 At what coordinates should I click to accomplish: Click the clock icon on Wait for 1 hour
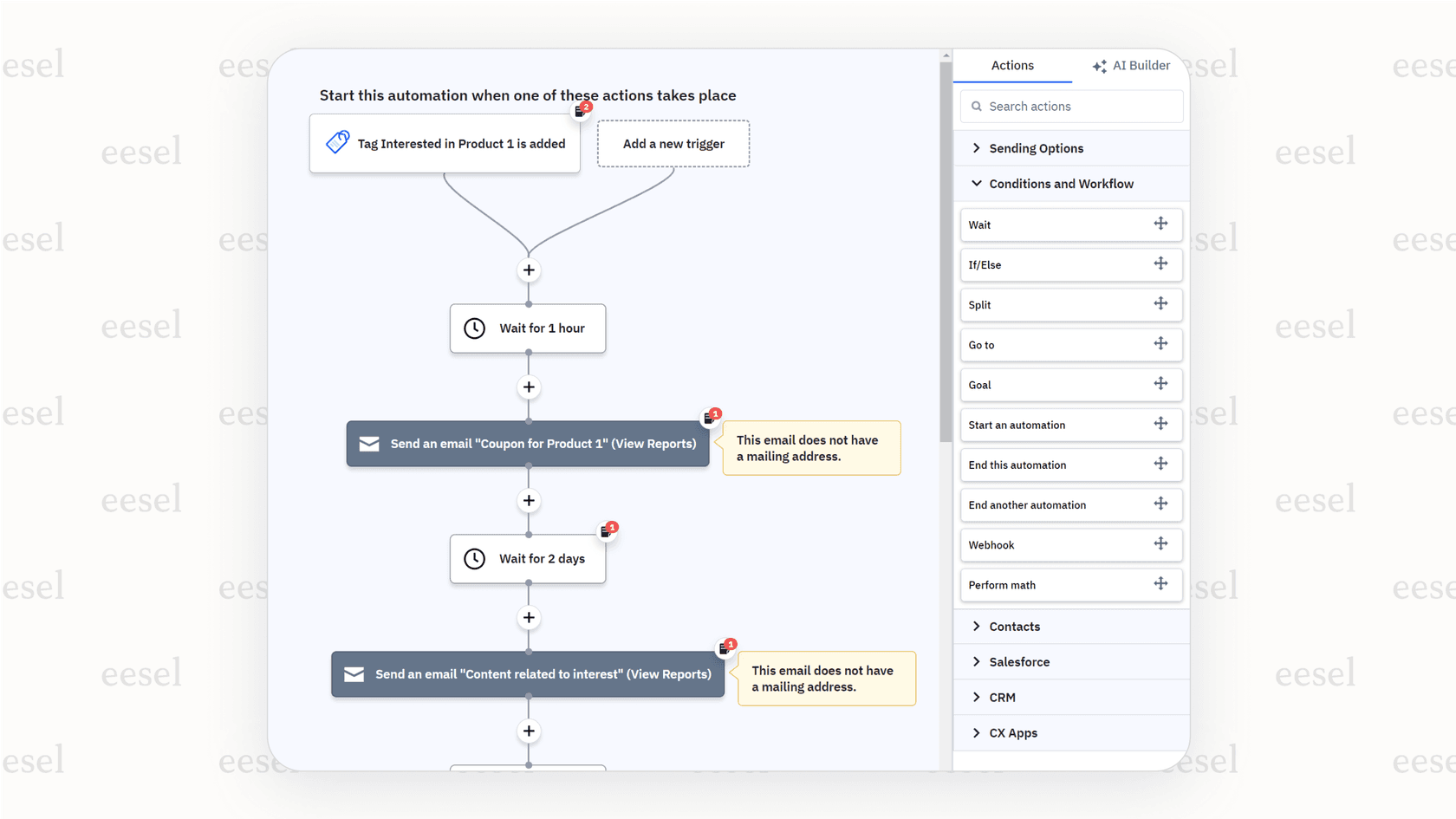[474, 328]
